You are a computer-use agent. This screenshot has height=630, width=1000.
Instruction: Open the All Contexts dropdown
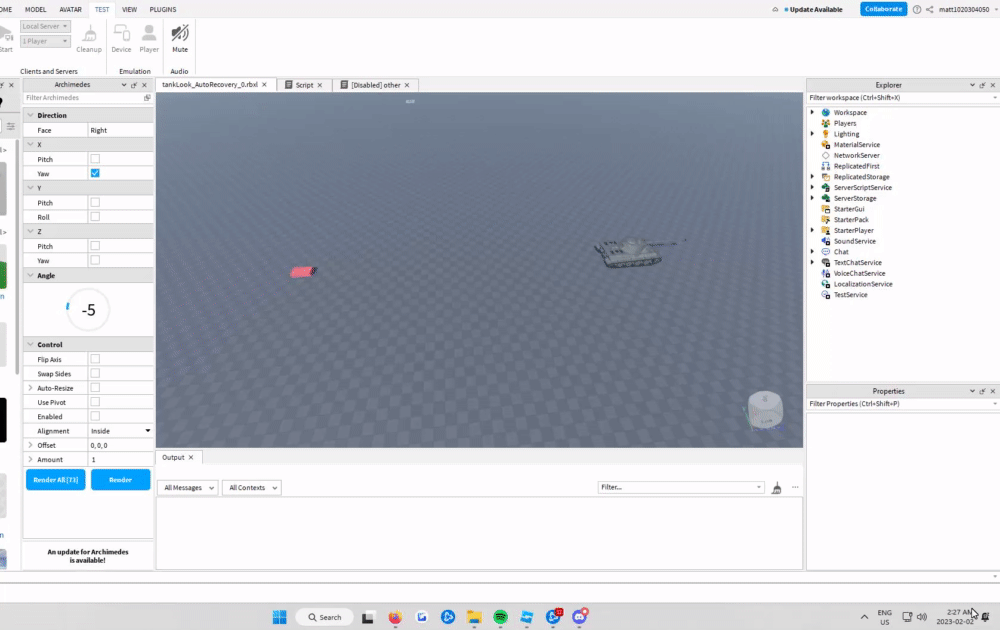253,488
